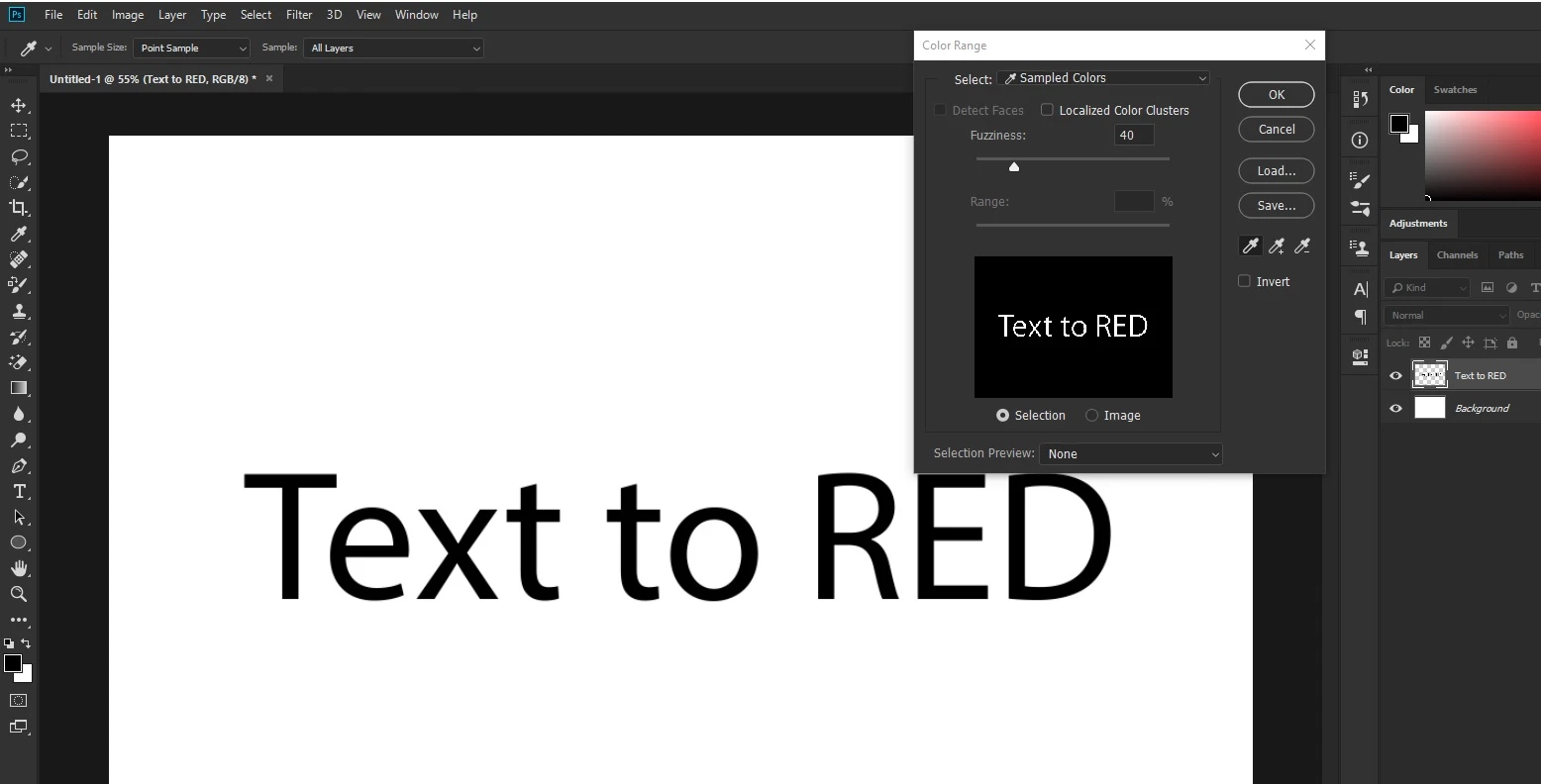Toggle lock transparent pixels
This screenshot has width=1541, height=784.
(x=1424, y=343)
